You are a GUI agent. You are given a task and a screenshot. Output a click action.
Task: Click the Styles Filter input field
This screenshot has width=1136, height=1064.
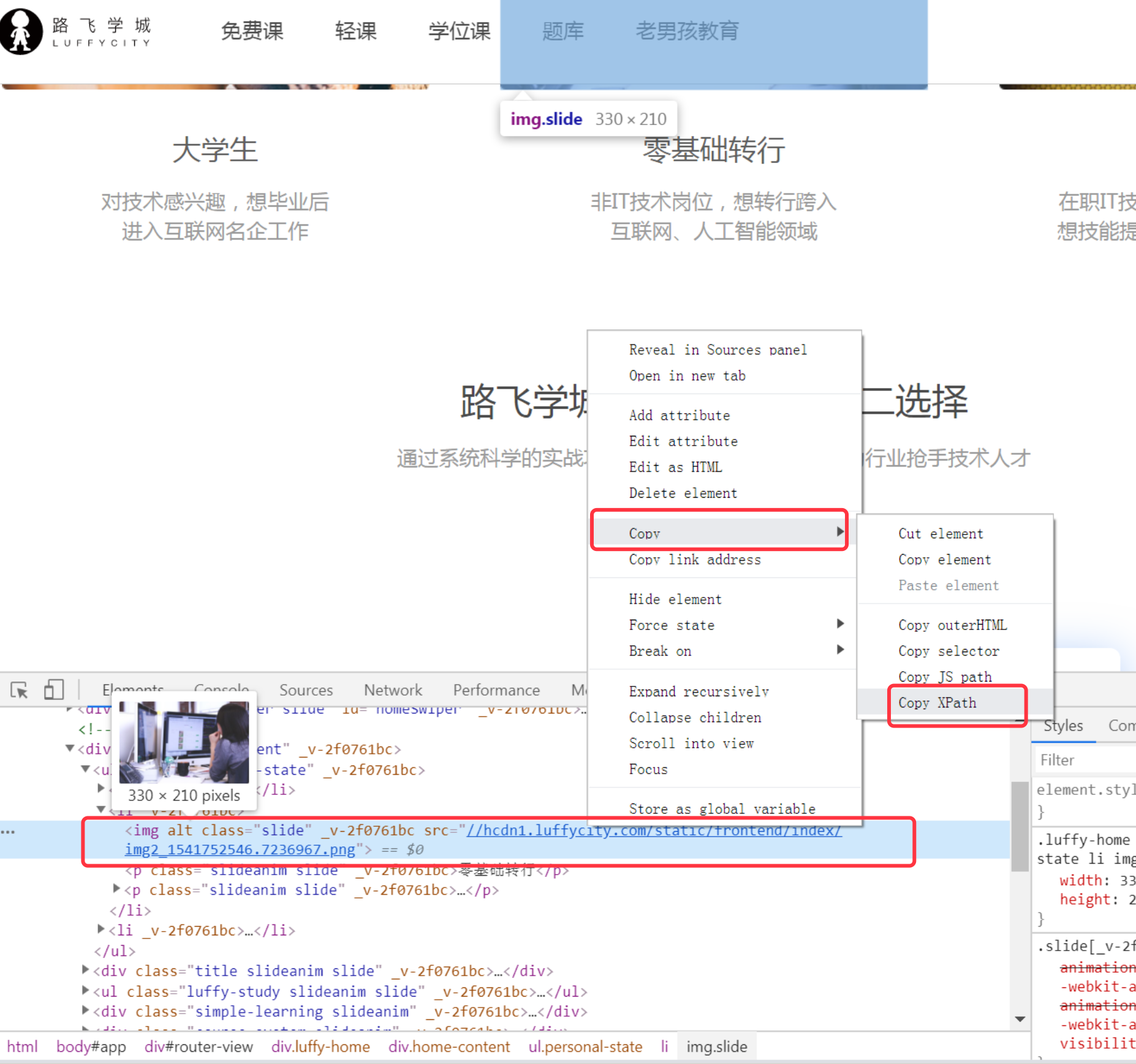click(x=1085, y=760)
